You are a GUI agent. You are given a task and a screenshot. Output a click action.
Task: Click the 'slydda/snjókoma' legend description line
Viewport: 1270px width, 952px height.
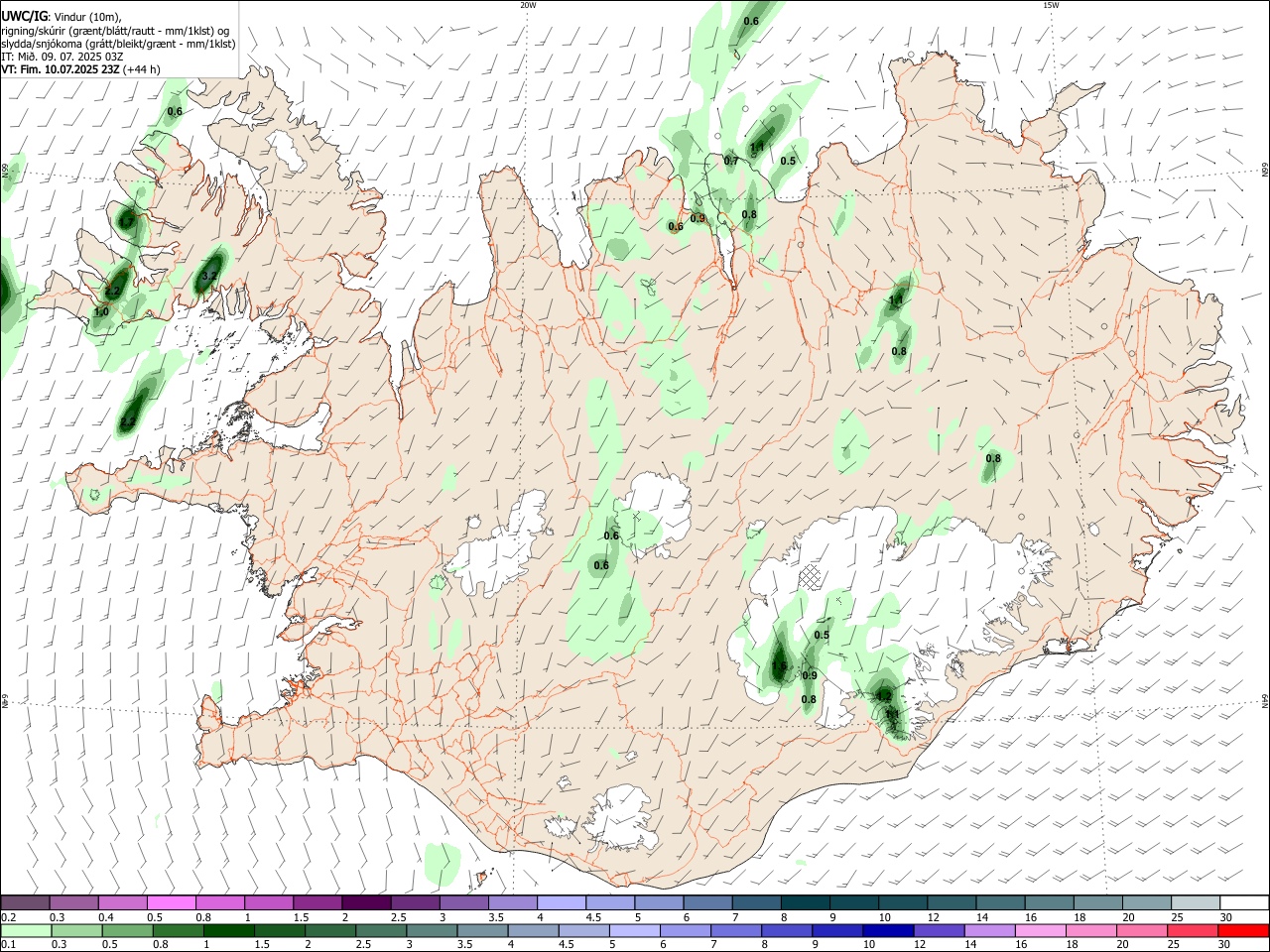pos(118,44)
